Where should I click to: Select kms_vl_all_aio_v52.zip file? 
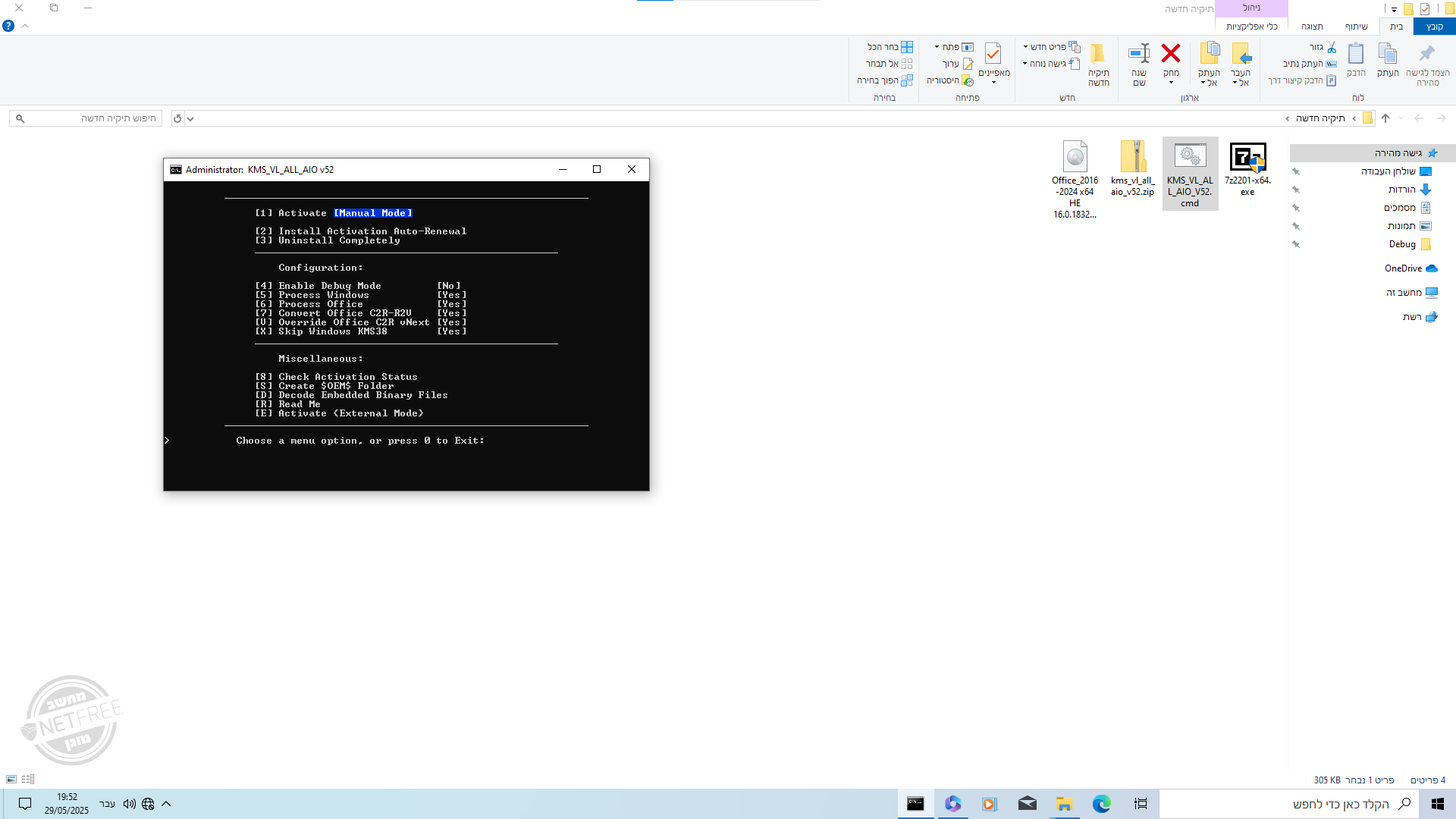pos(1132,168)
